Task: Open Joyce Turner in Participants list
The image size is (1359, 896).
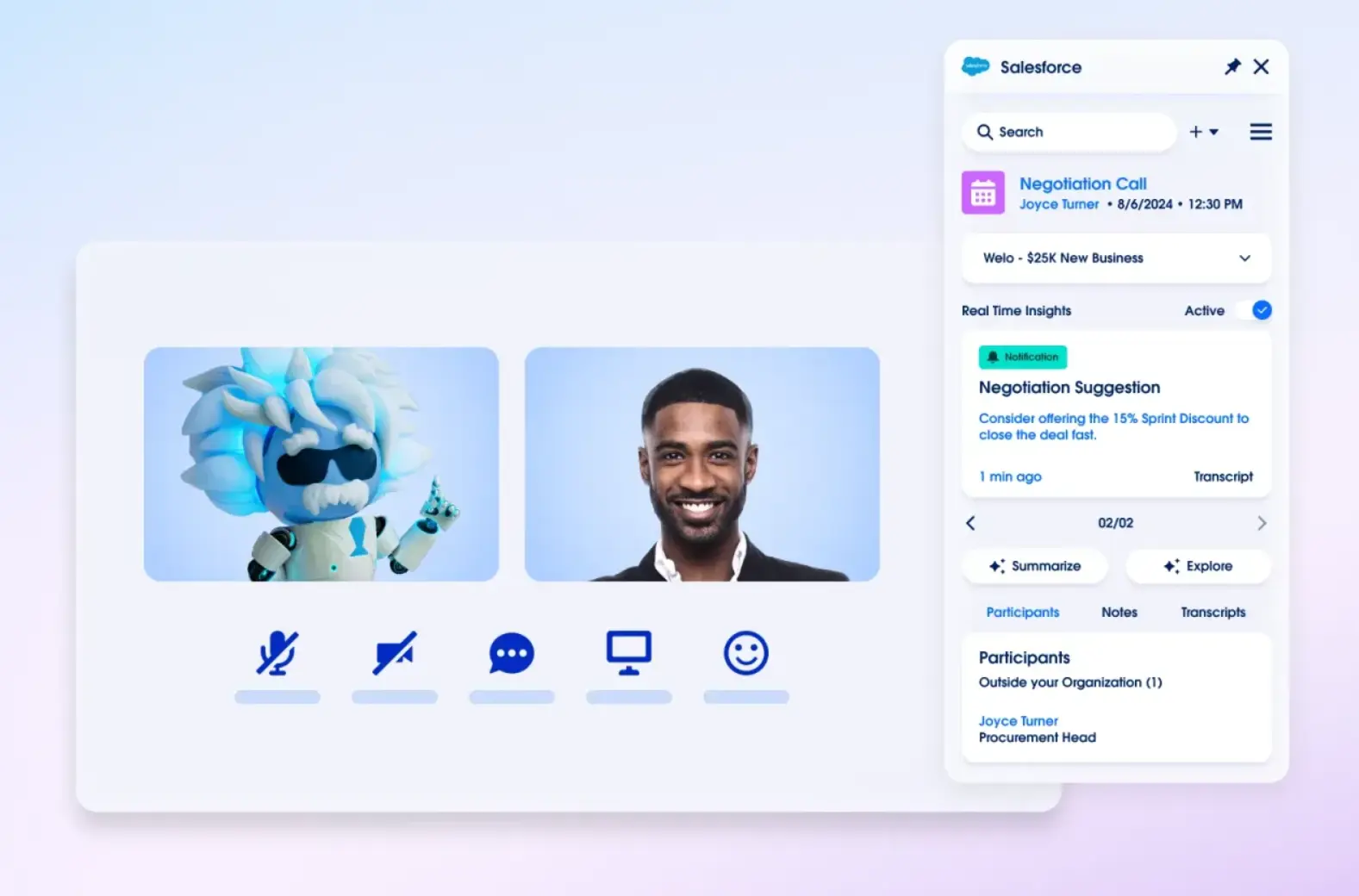Action: (x=1019, y=720)
